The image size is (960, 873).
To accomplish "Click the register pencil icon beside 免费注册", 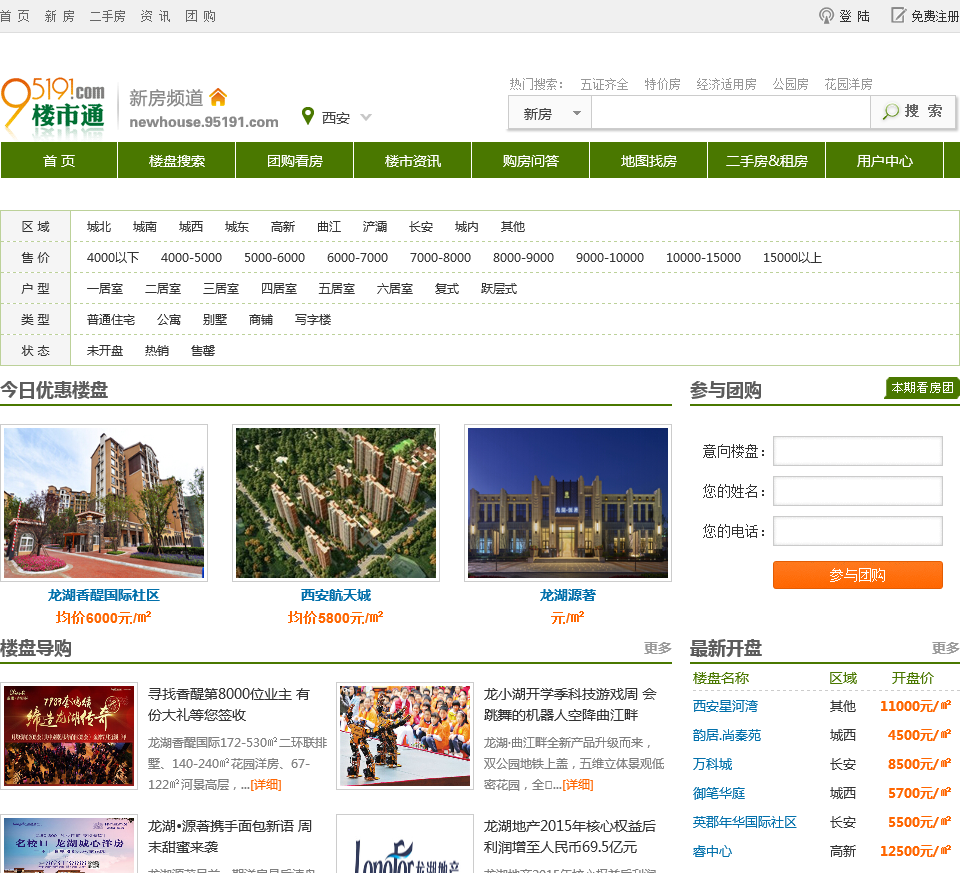I will tap(898, 16).
